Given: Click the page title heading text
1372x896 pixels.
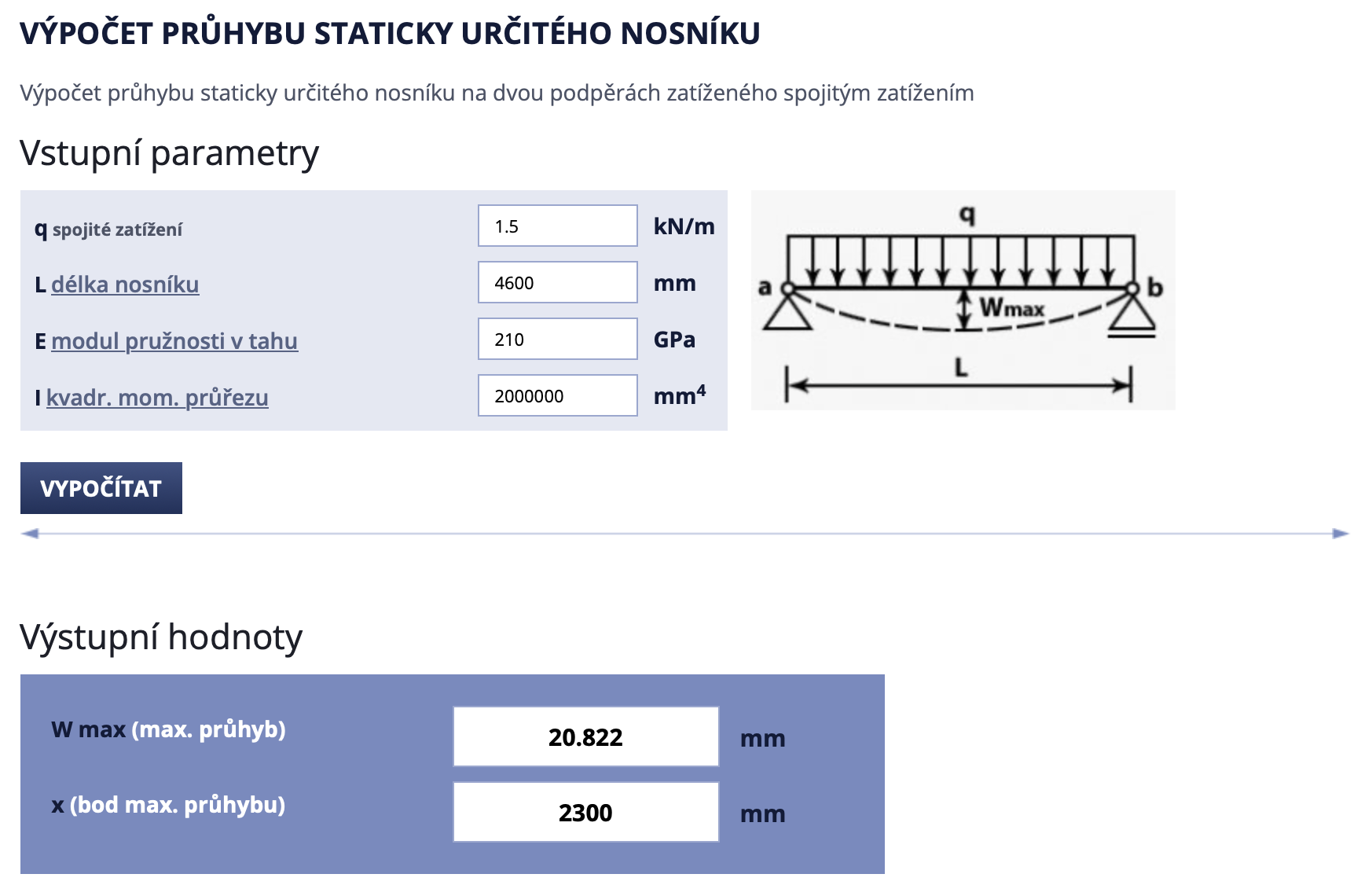Looking at the screenshot, I should [x=390, y=33].
